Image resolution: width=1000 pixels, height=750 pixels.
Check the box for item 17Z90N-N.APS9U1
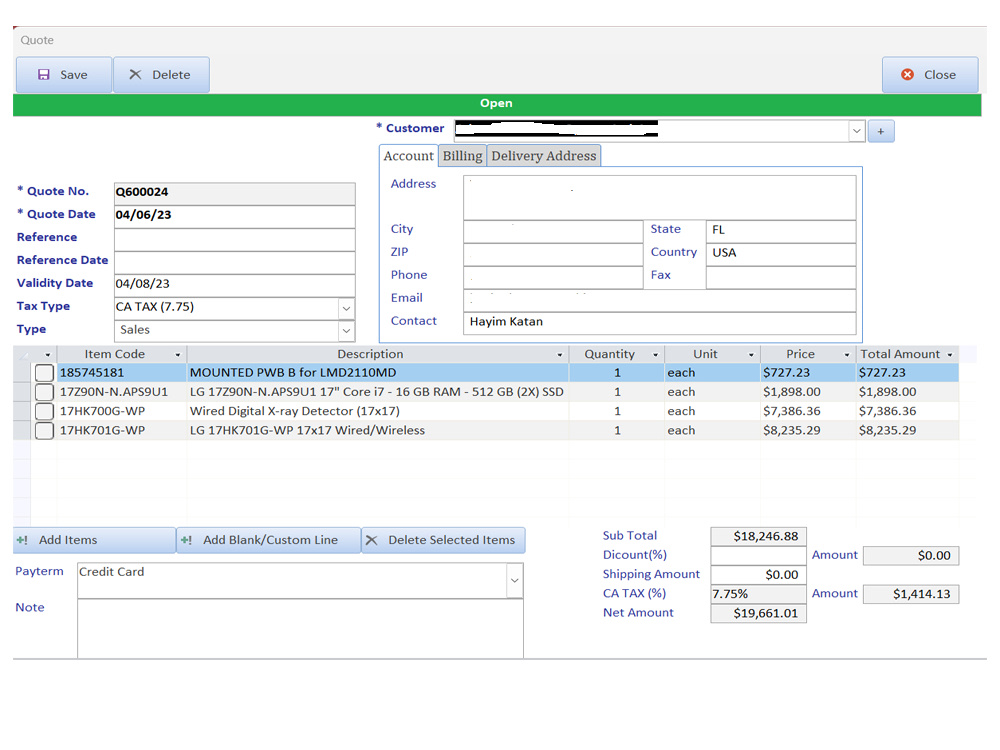[x=44, y=392]
